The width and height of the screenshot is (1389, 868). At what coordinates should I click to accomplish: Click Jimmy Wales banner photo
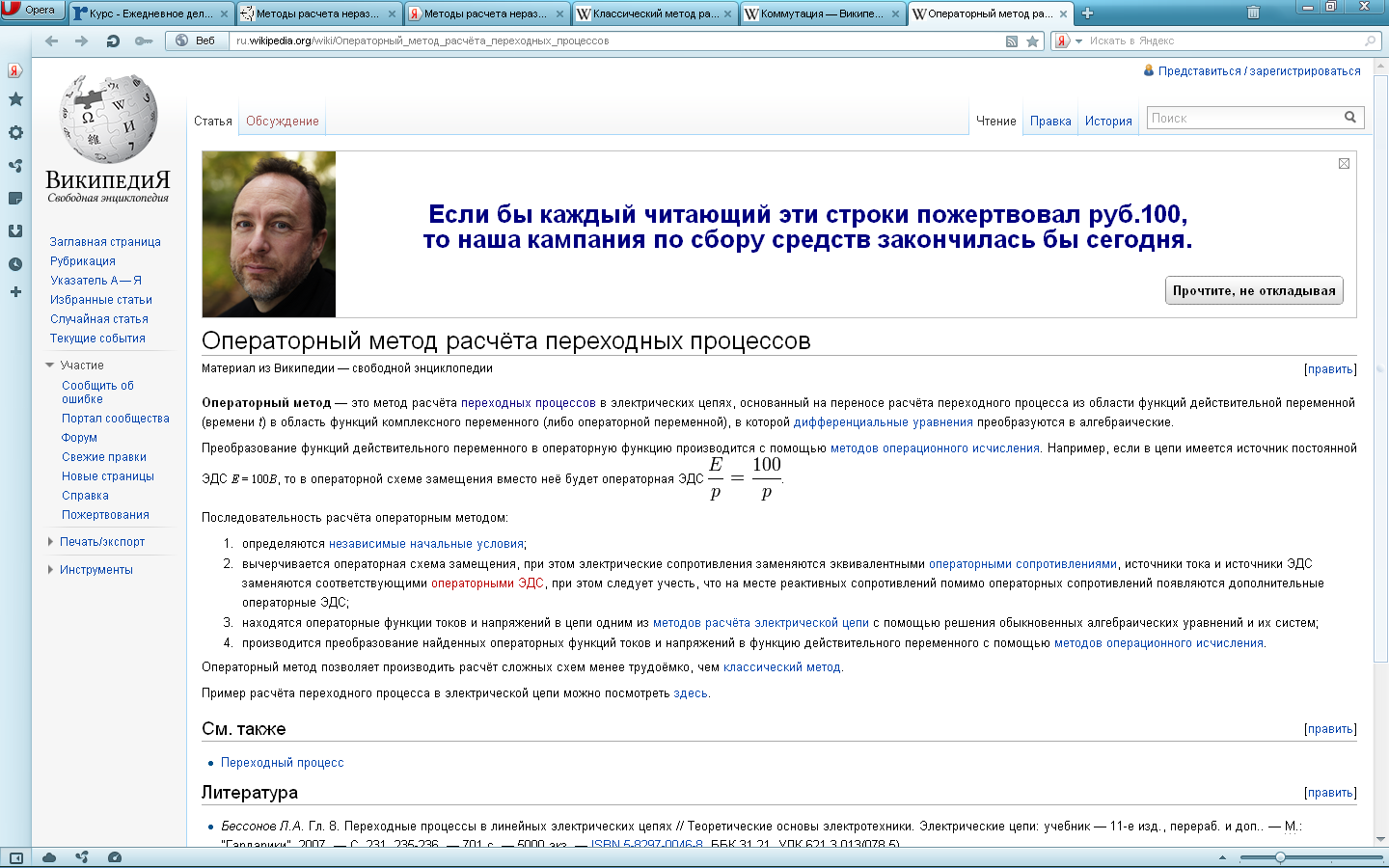[x=269, y=234]
